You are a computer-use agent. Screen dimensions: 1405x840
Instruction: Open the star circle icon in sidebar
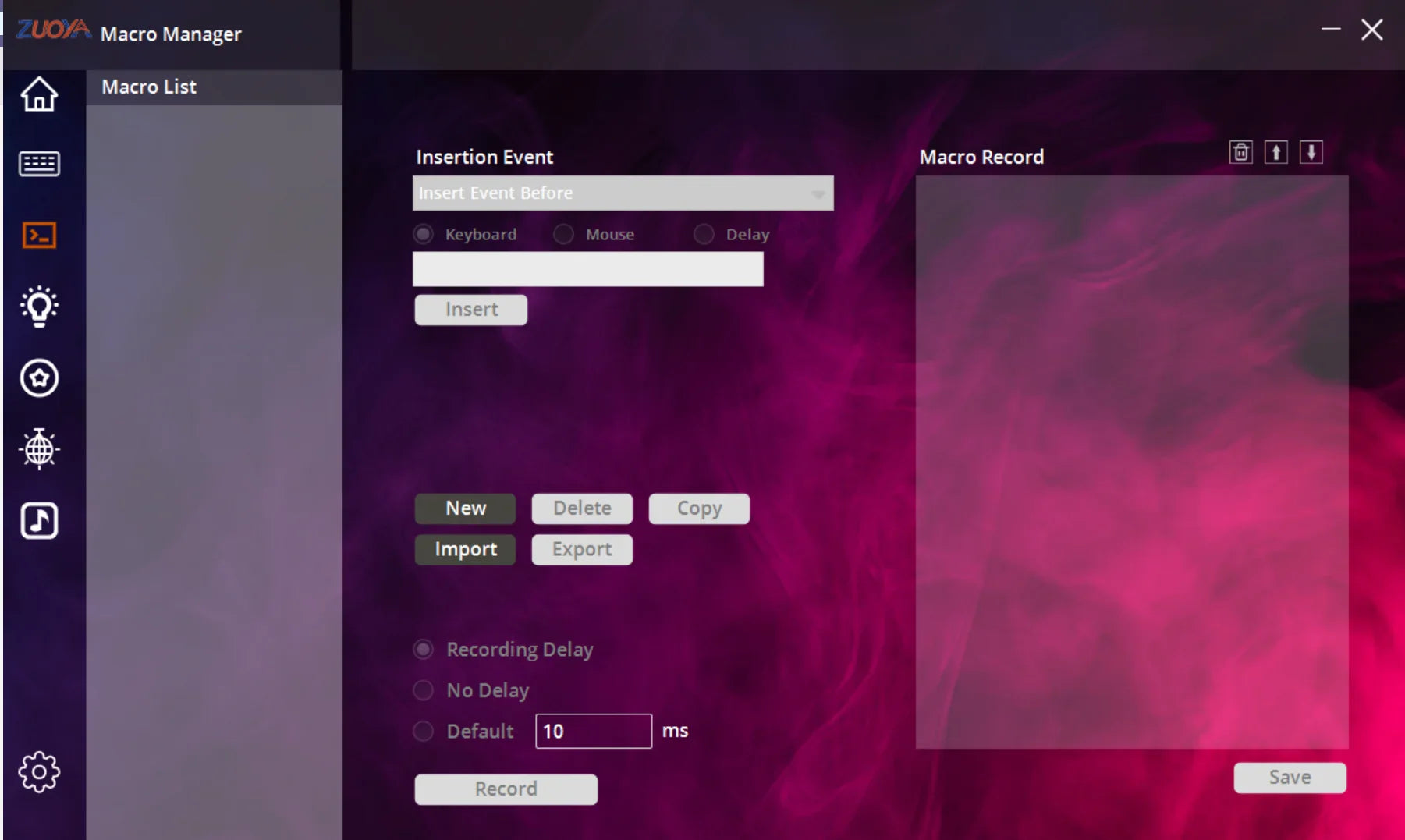tap(39, 378)
